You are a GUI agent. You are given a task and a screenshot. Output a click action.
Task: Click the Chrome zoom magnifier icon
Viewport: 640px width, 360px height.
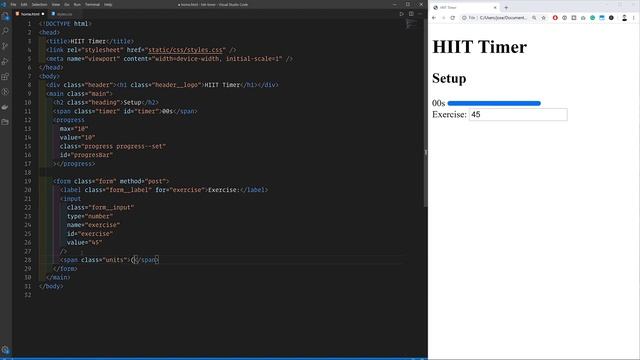pyautogui.click(x=534, y=18)
